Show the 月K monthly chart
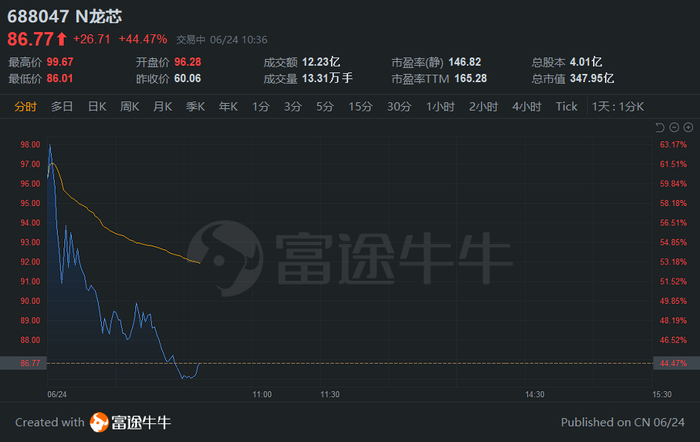Viewport: 700px width, 442px height. click(x=163, y=106)
